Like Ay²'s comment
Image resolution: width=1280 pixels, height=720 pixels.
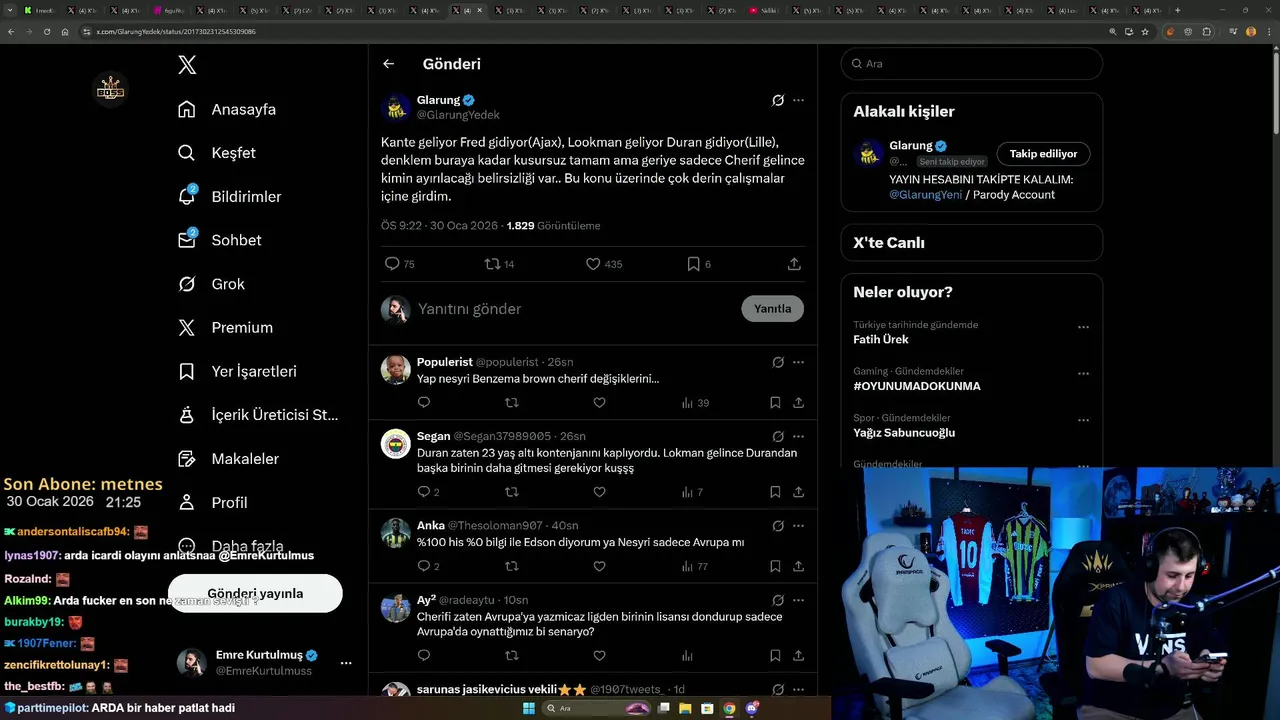click(x=599, y=656)
